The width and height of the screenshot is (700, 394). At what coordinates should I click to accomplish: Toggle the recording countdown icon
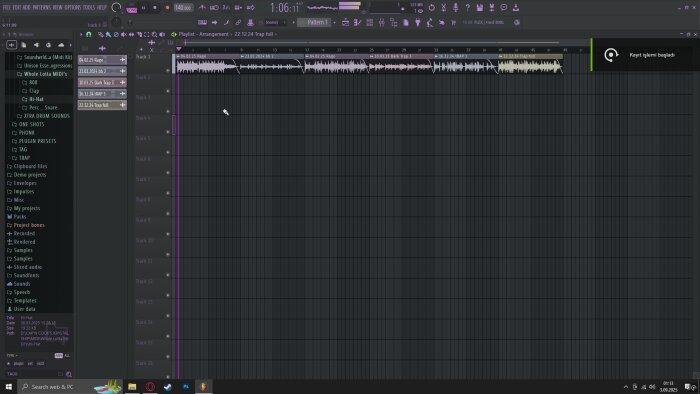[x=226, y=8]
